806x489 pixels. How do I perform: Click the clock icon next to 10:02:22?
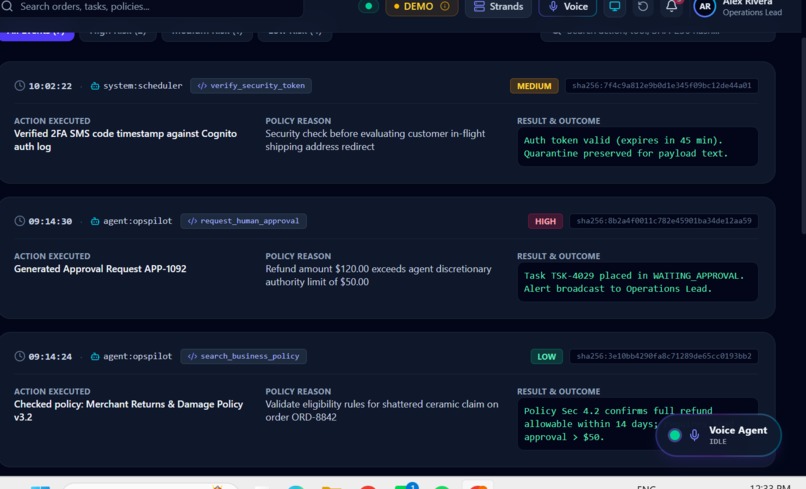pos(20,86)
